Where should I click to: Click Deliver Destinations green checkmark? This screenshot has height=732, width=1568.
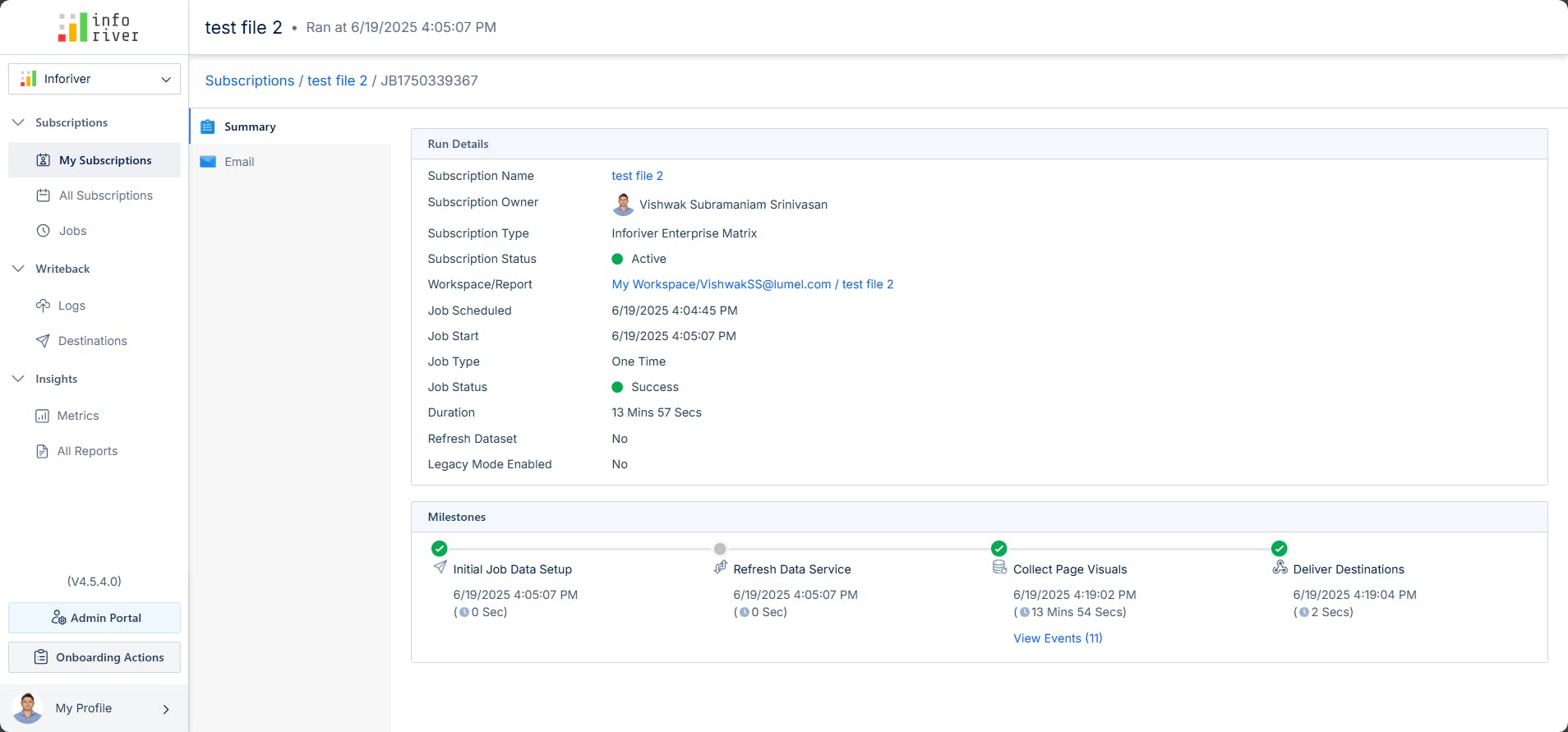[x=1280, y=549]
